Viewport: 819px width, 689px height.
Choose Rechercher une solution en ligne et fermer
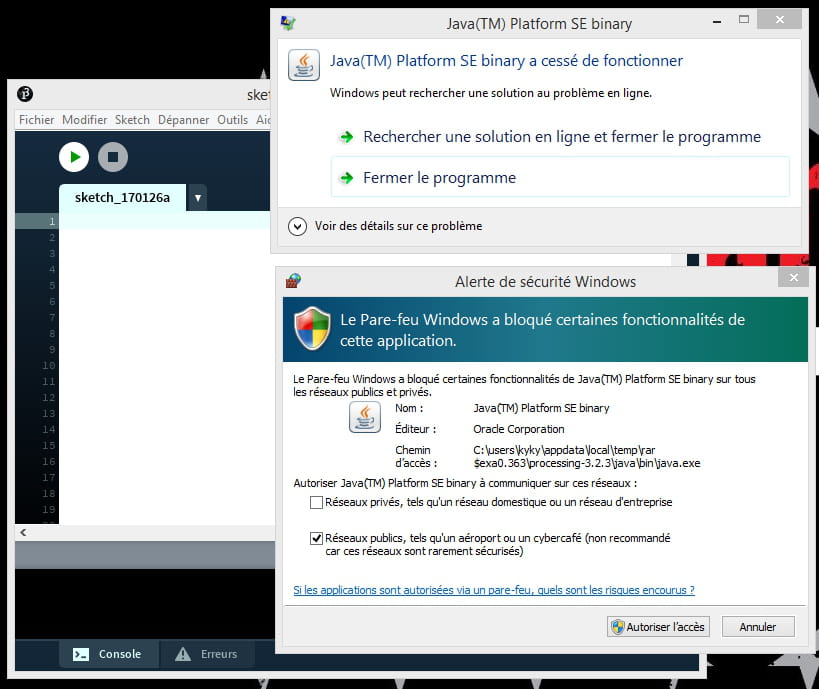[560, 137]
